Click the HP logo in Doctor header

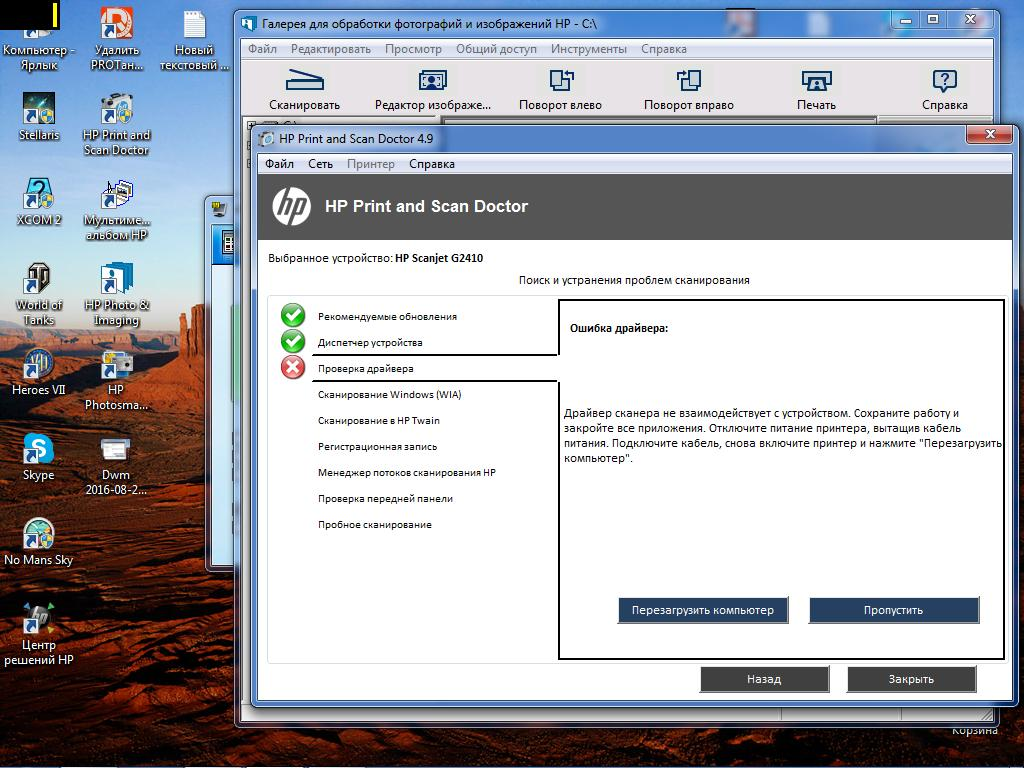pos(291,206)
